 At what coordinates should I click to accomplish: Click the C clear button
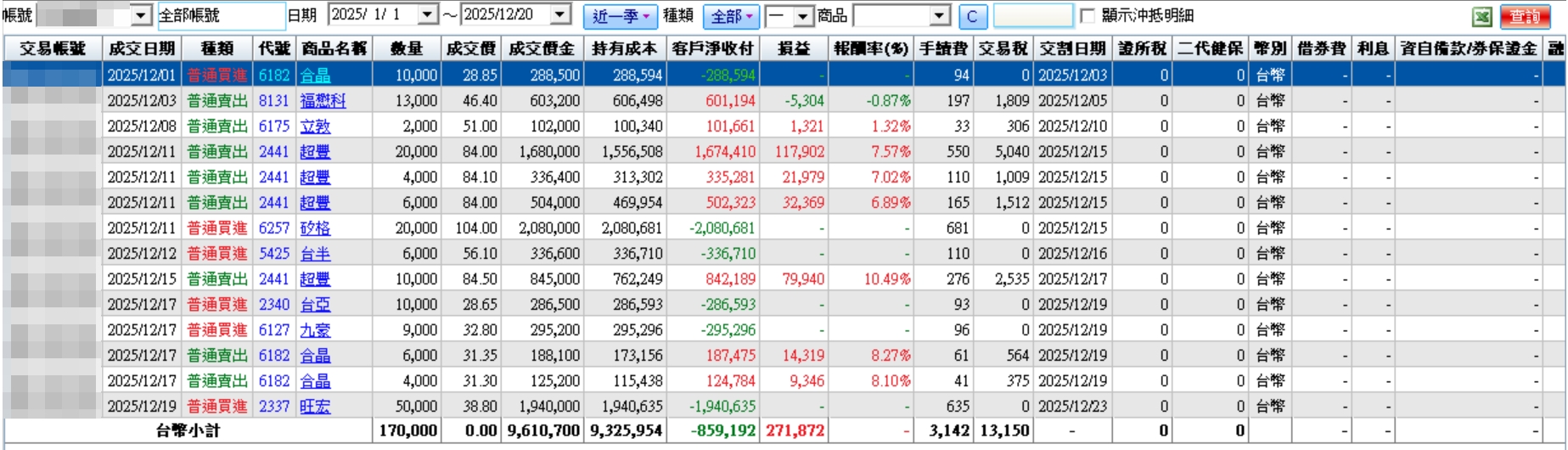point(972,16)
